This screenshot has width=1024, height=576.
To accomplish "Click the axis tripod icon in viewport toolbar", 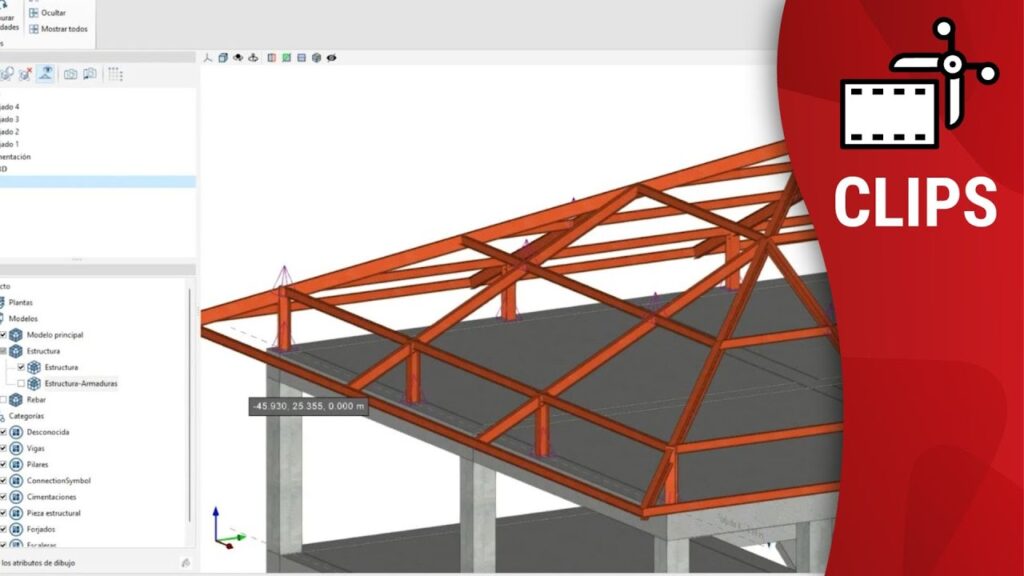I will (208, 58).
